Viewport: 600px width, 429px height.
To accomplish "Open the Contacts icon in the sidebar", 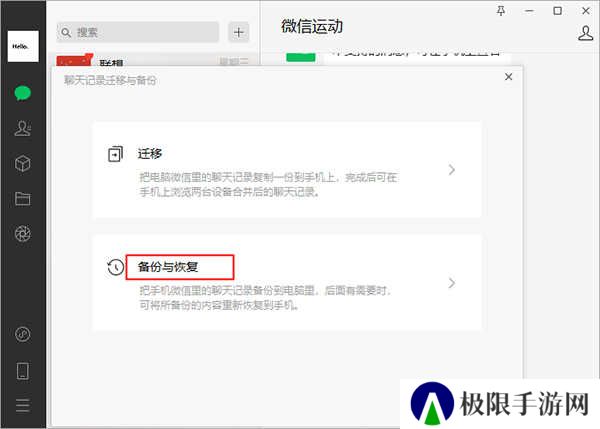I will 23,129.
